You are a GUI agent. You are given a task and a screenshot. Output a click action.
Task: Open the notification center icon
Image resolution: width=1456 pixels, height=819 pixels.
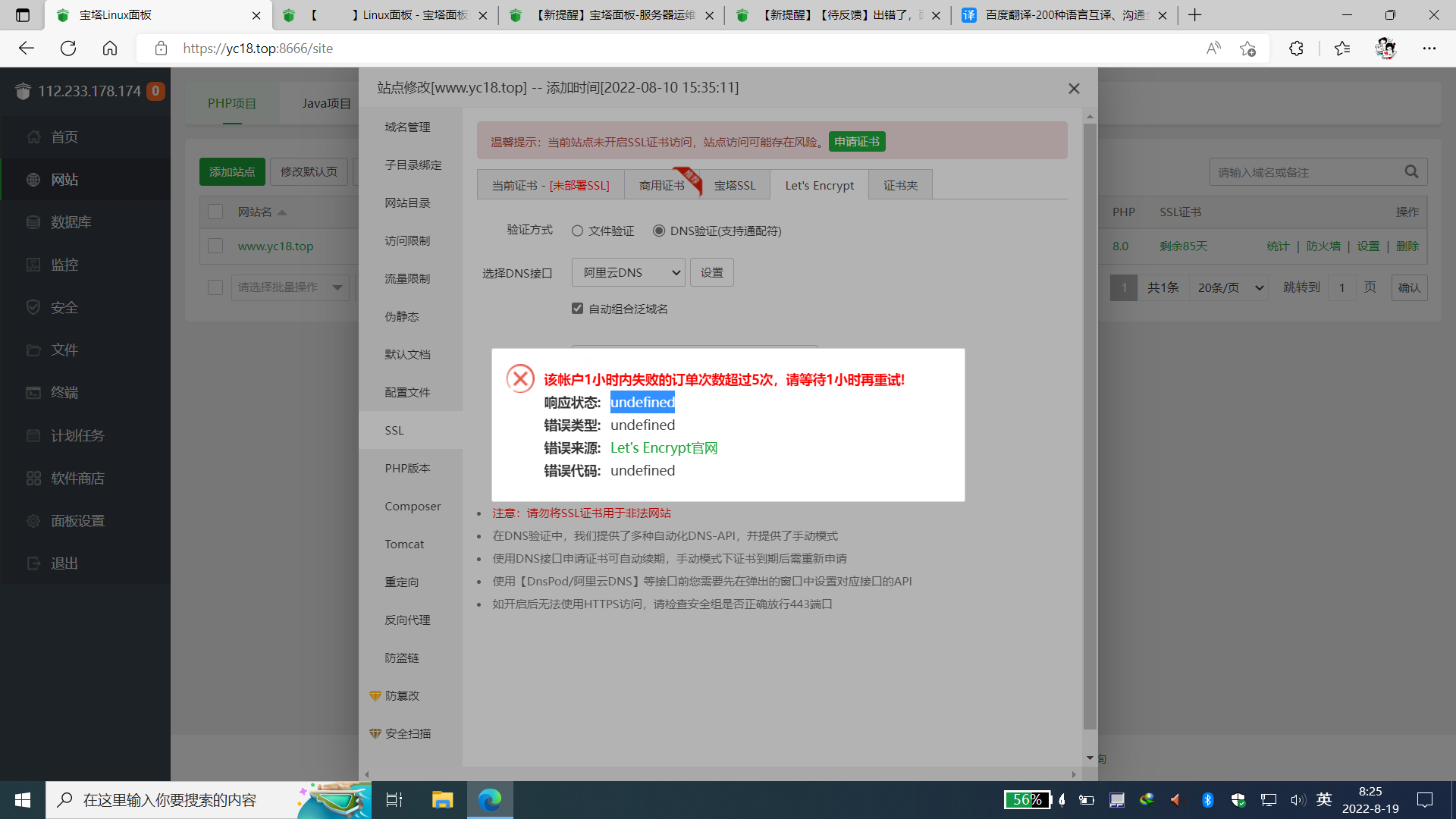(1425, 800)
